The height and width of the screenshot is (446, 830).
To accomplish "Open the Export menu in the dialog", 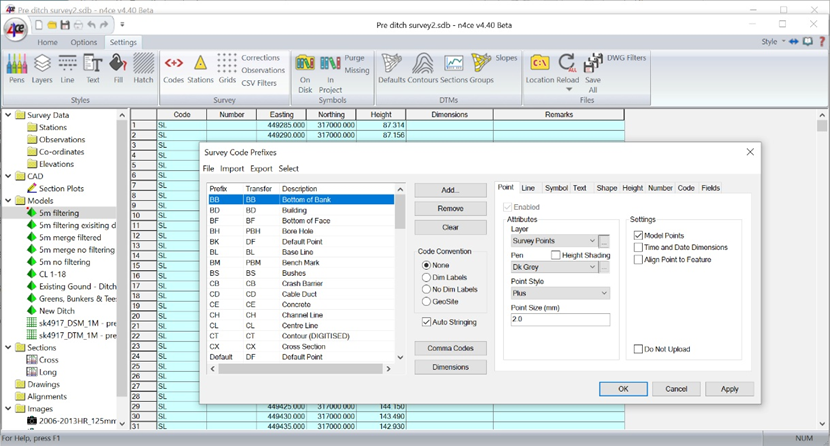I will click(x=261, y=168).
